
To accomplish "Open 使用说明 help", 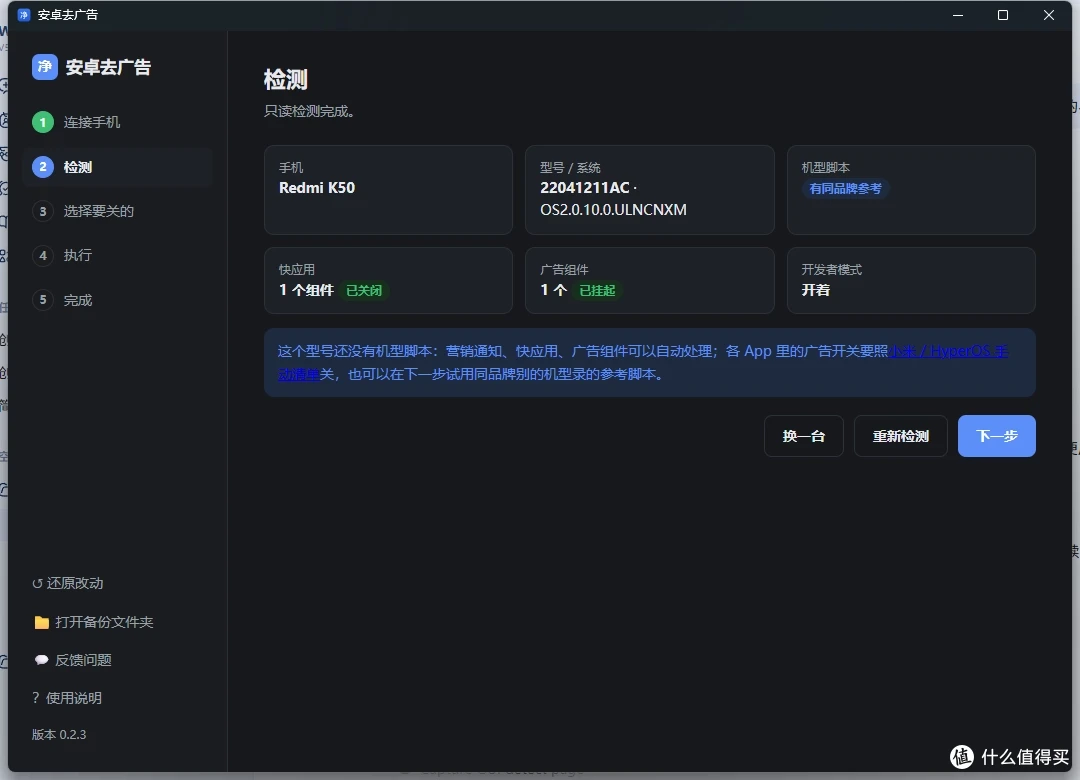I will tap(67, 698).
